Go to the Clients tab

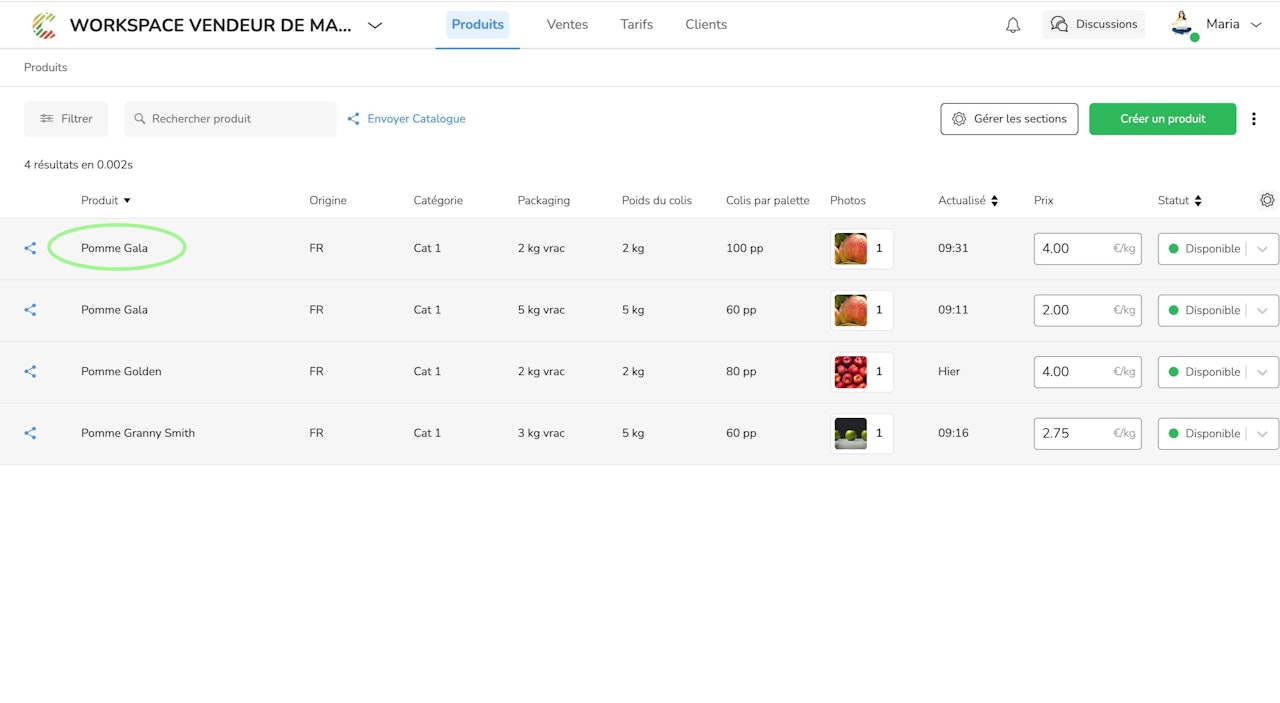[706, 24]
